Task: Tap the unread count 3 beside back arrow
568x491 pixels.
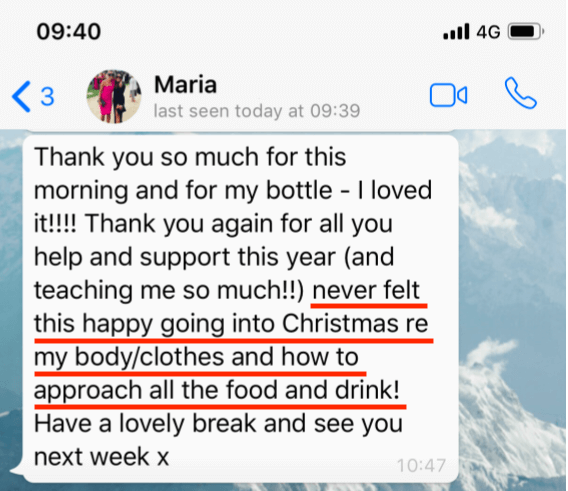Action: click(47, 97)
